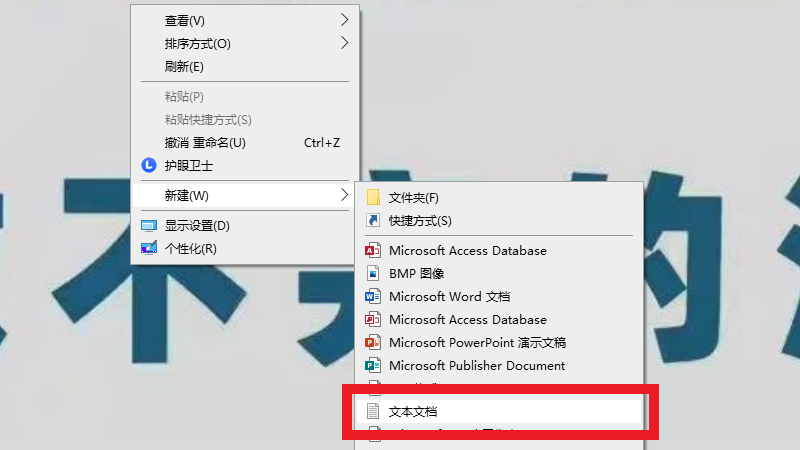Click the yellow folder icon for 文件夹
Screen dimensions: 800x450
[373, 197]
